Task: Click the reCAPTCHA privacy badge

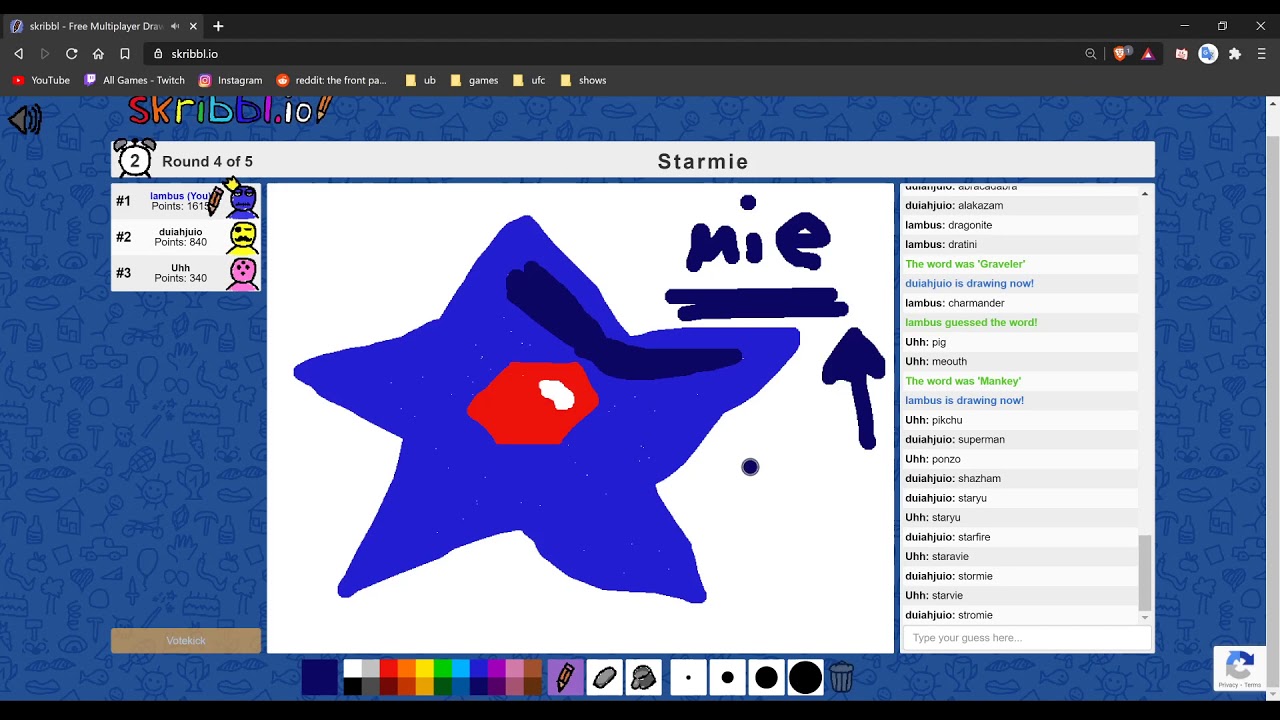Action: tap(1240, 668)
